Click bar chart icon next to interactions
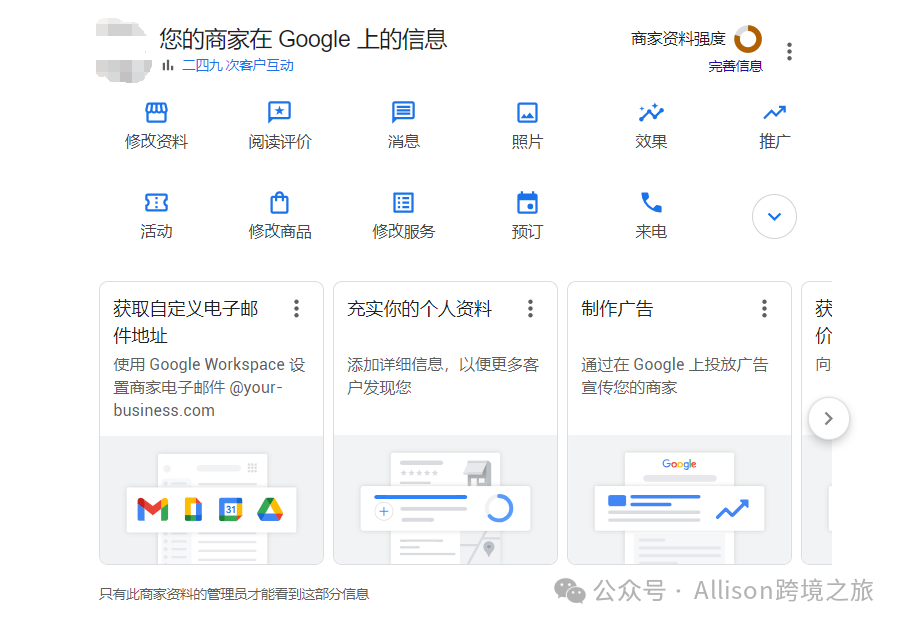The height and width of the screenshot is (626, 902). click(167, 65)
